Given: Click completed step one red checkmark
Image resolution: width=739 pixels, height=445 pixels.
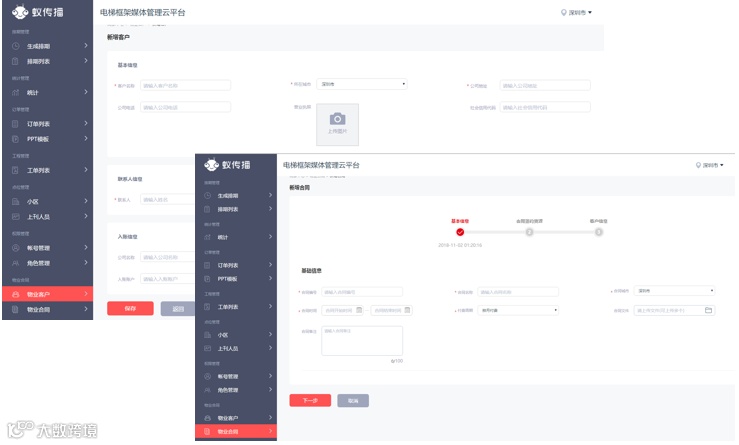Looking at the screenshot, I should click(460, 232).
